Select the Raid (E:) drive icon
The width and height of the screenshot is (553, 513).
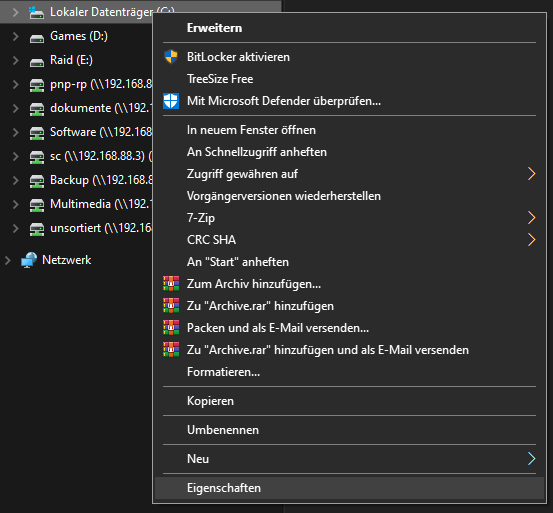37,61
